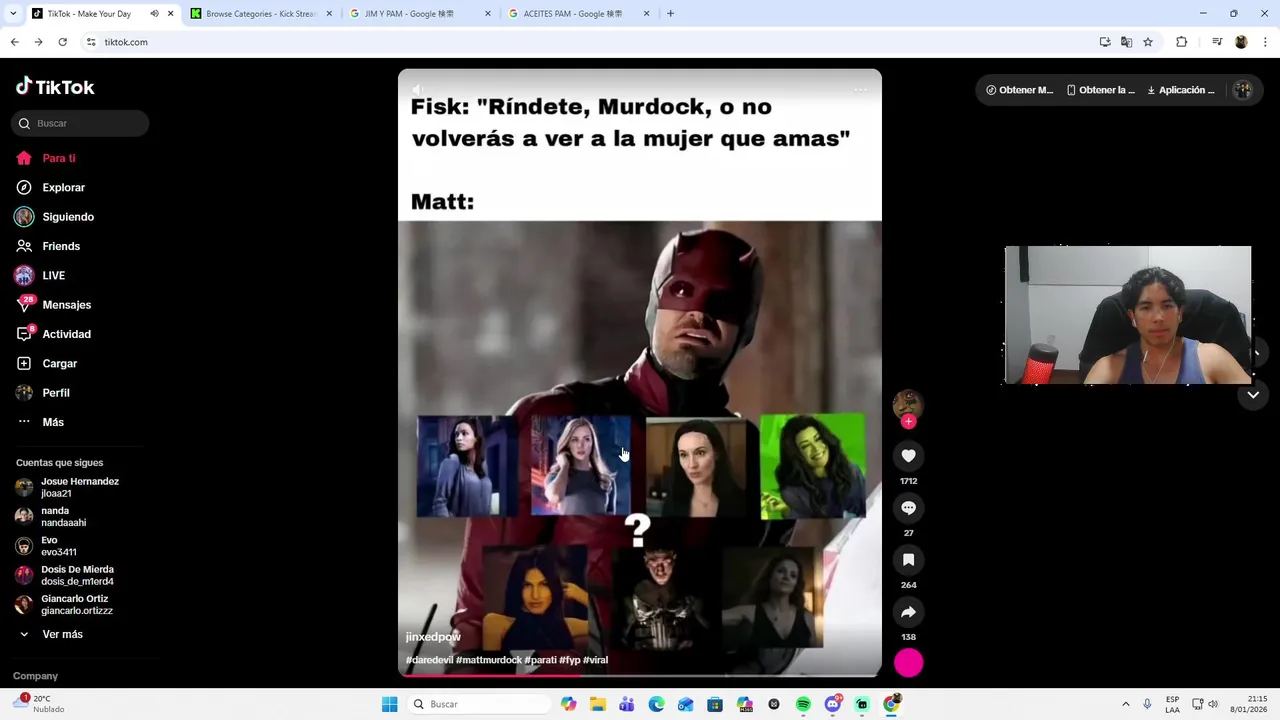Open the creator's avatar beside the video
The height and width of the screenshot is (720, 1280).
click(907, 404)
